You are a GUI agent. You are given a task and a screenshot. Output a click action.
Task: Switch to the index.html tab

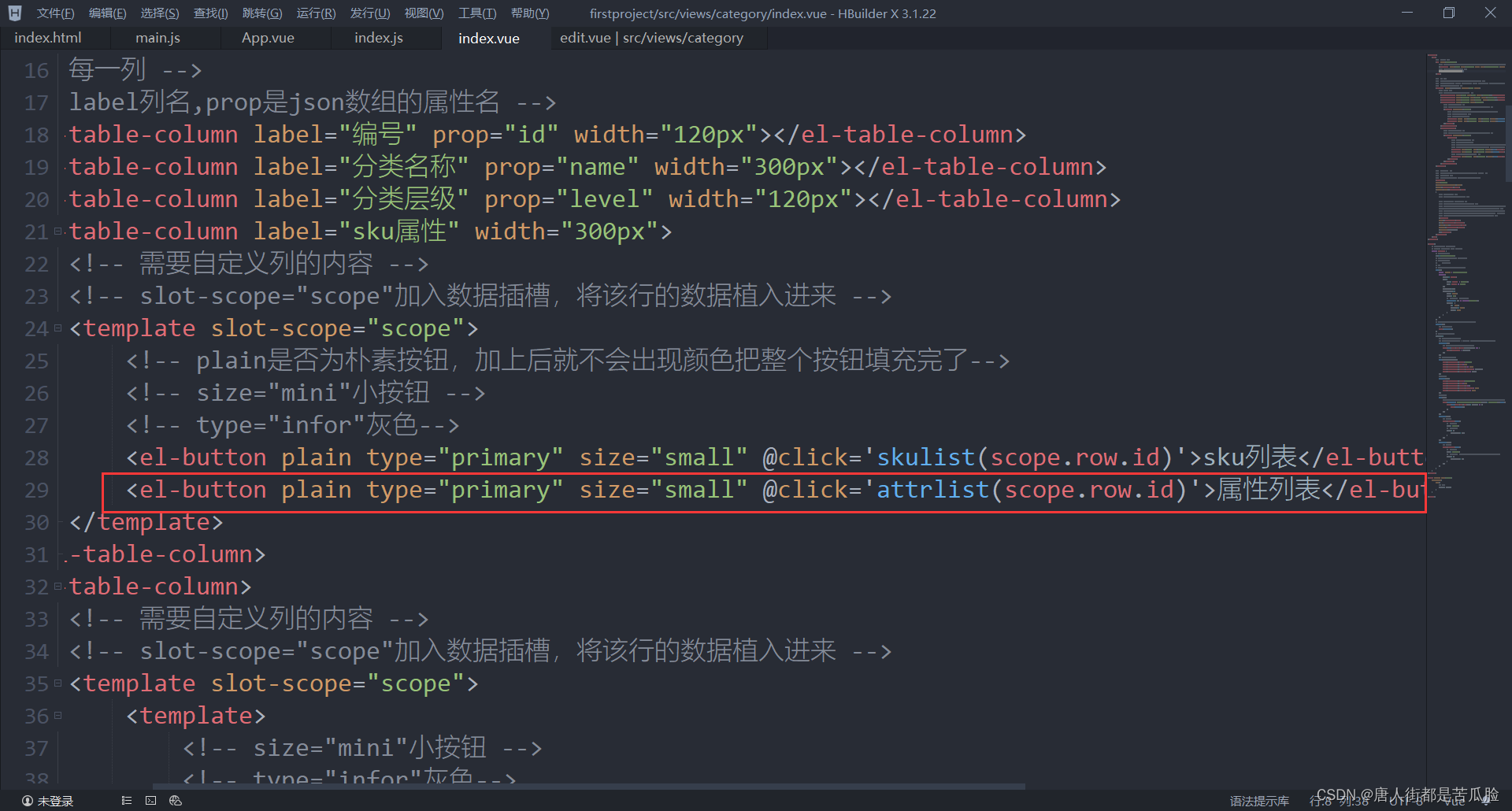point(48,38)
